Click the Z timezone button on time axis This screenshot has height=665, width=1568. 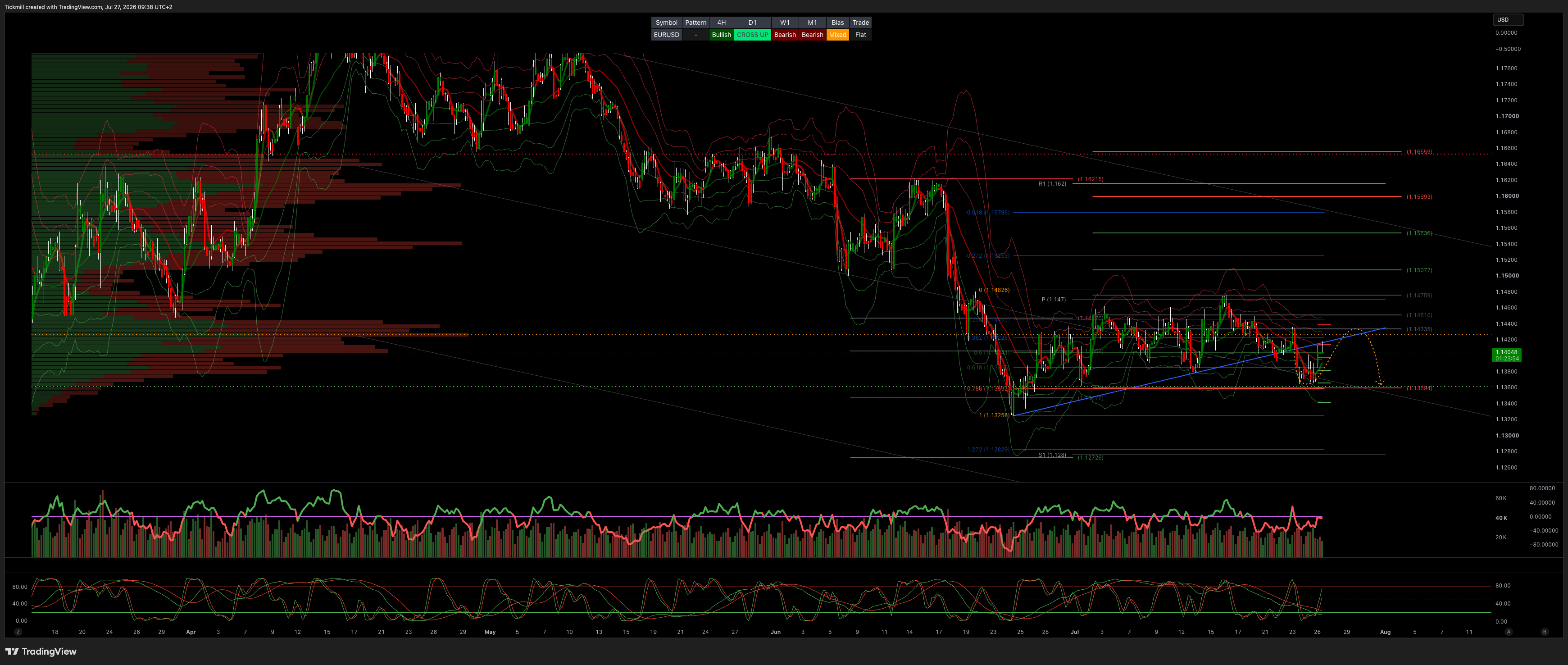pyautogui.click(x=18, y=632)
